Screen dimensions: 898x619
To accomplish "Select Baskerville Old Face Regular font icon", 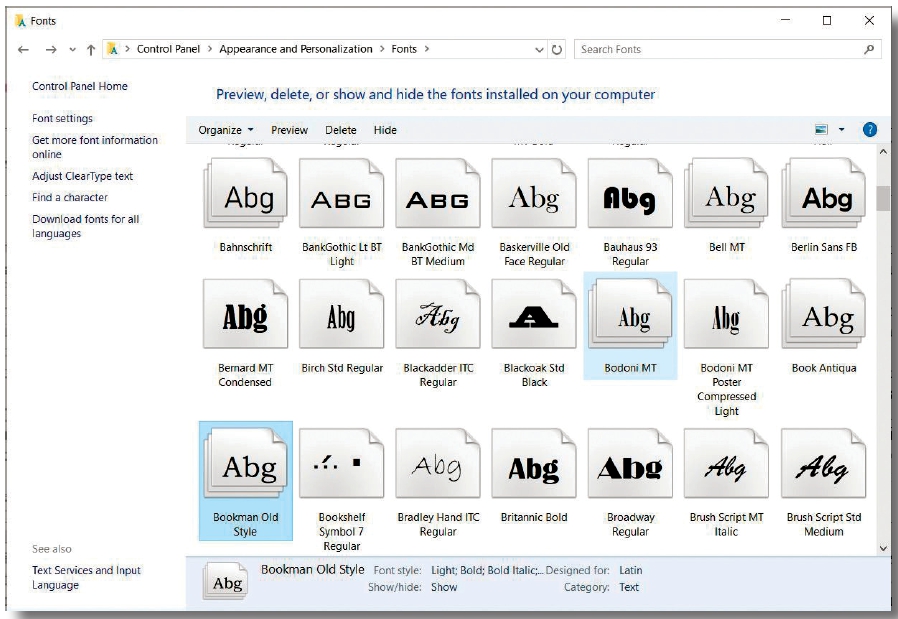I will click(x=534, y=194).
